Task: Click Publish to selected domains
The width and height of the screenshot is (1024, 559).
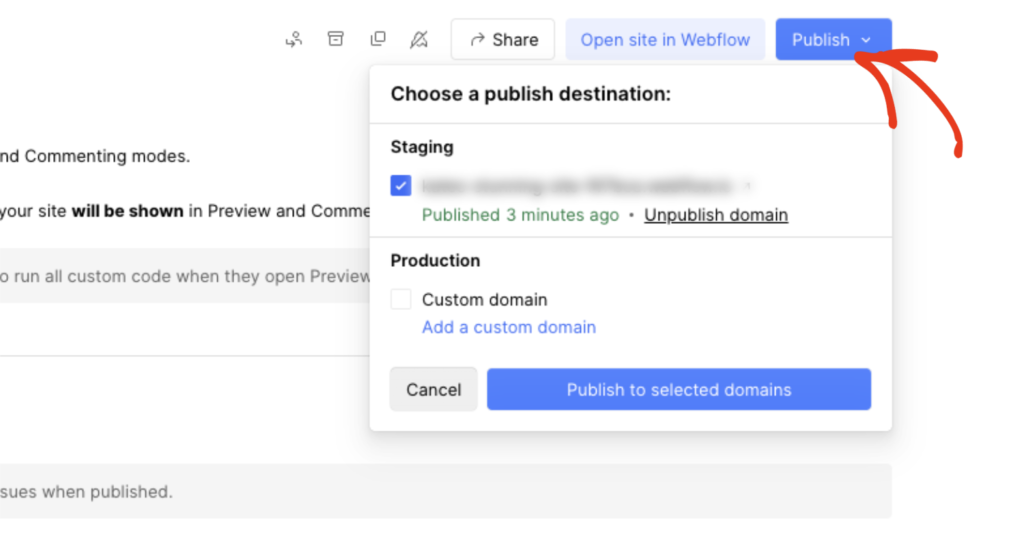Action: 679,390
